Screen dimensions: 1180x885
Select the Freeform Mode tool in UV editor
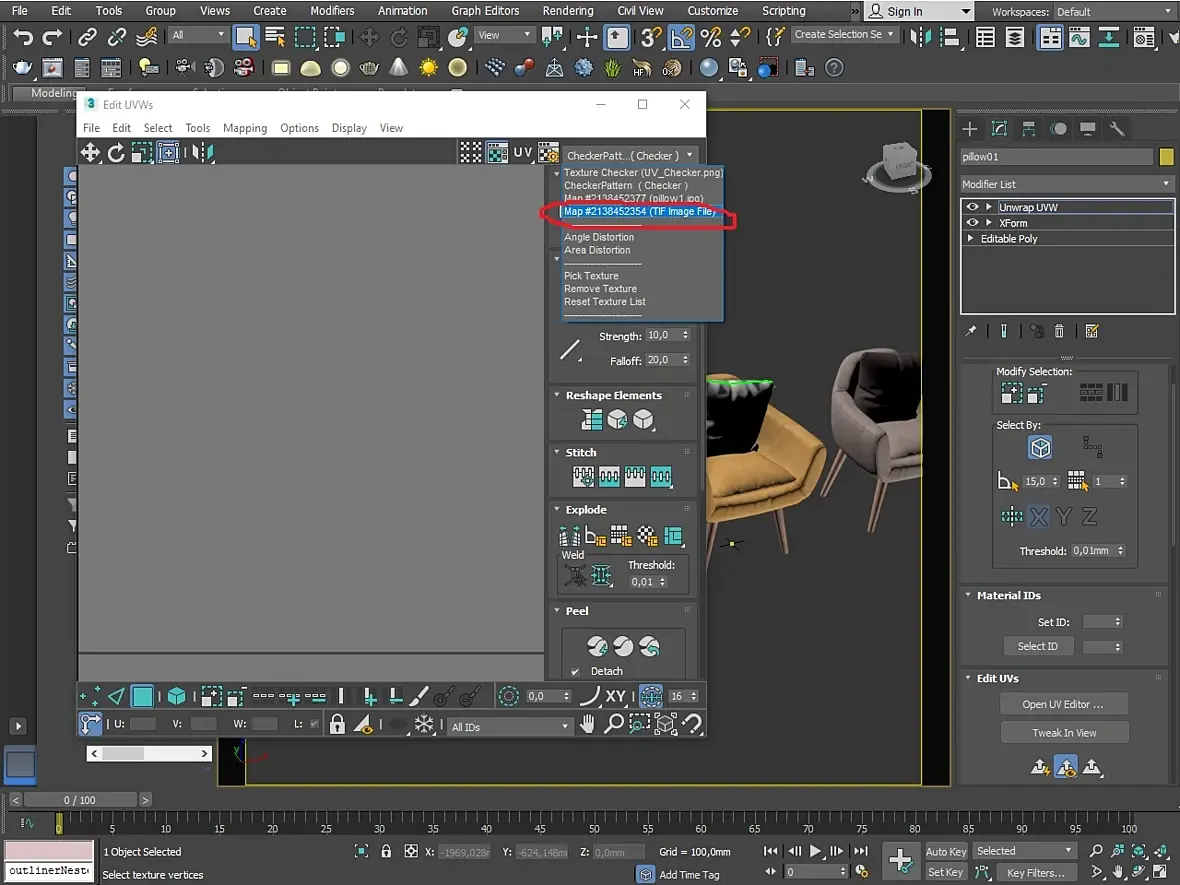click(x=168, y=153)
